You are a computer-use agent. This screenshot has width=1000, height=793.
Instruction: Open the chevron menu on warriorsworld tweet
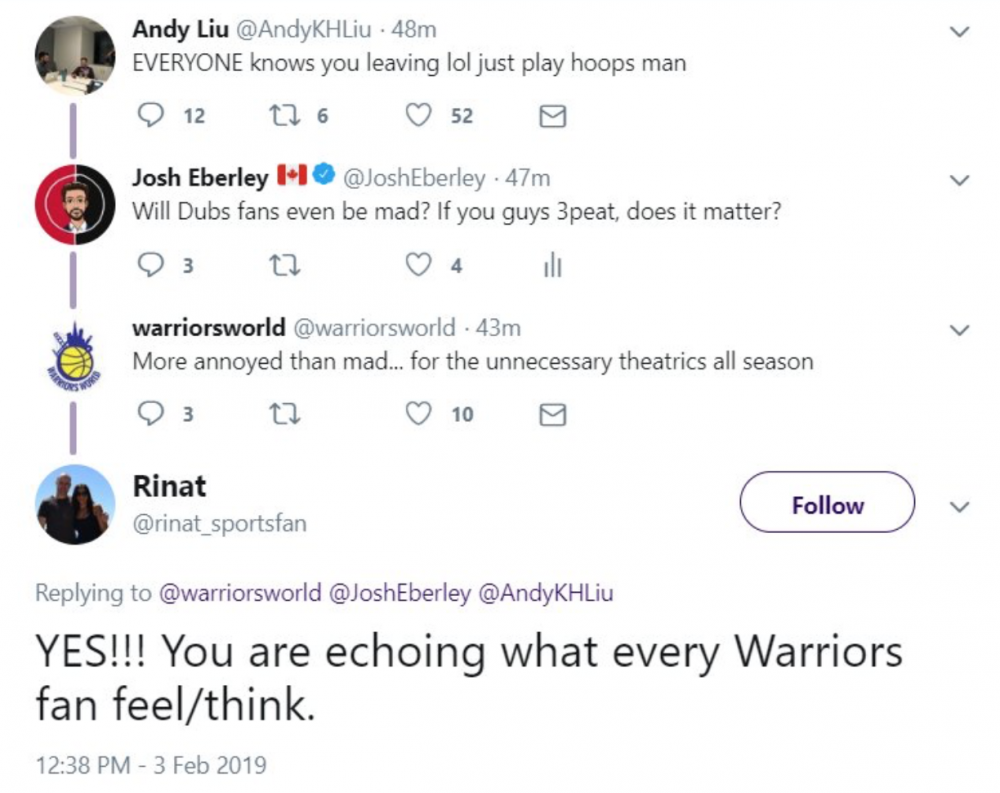[x=959, y=330]
